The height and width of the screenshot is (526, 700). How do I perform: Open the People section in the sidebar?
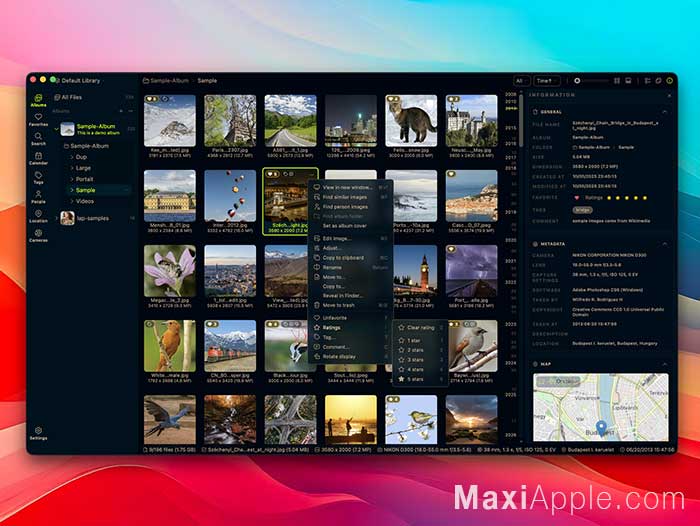(x=38, y=197)
